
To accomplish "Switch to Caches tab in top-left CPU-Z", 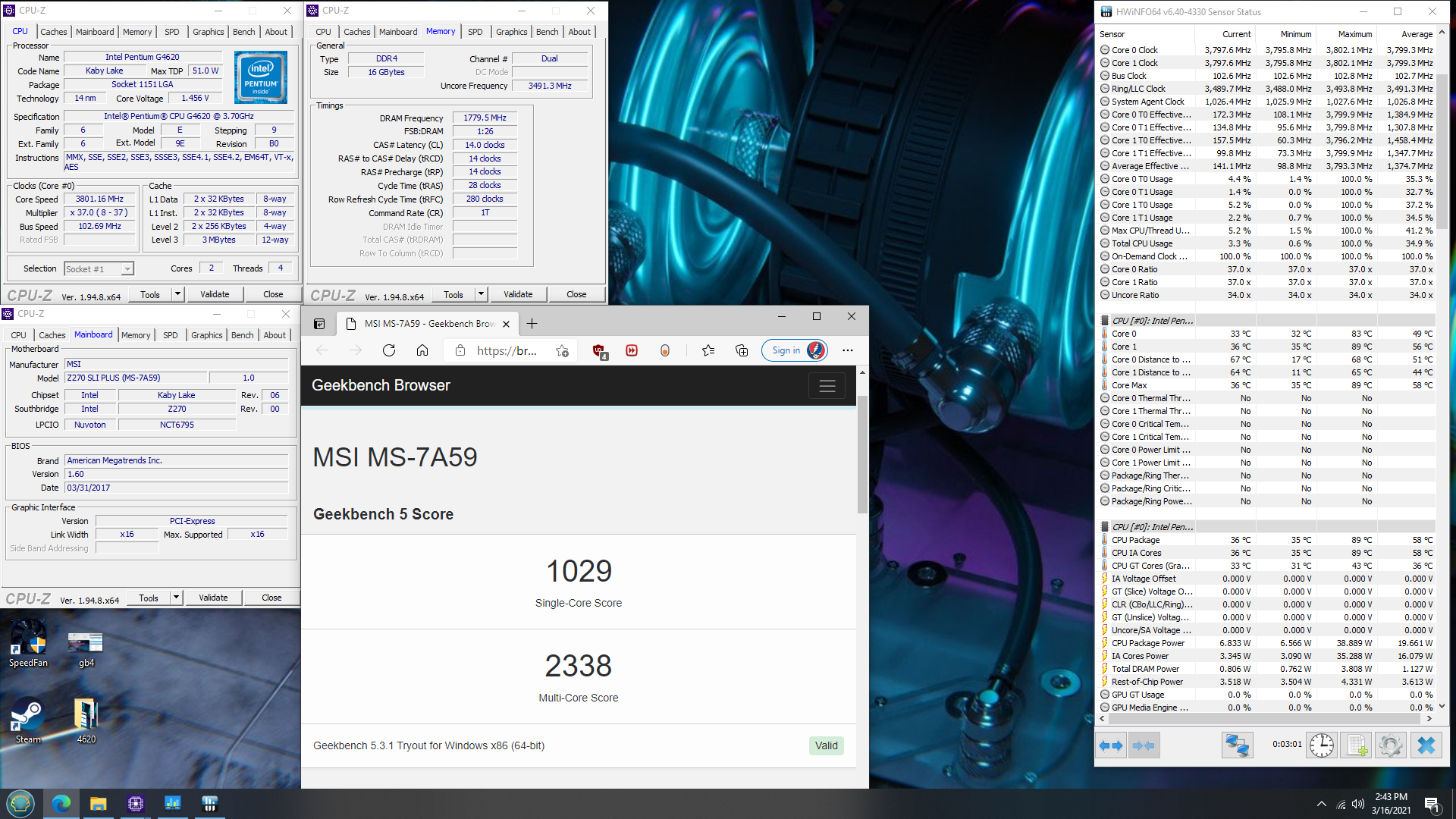I will [x=54, y=32].
